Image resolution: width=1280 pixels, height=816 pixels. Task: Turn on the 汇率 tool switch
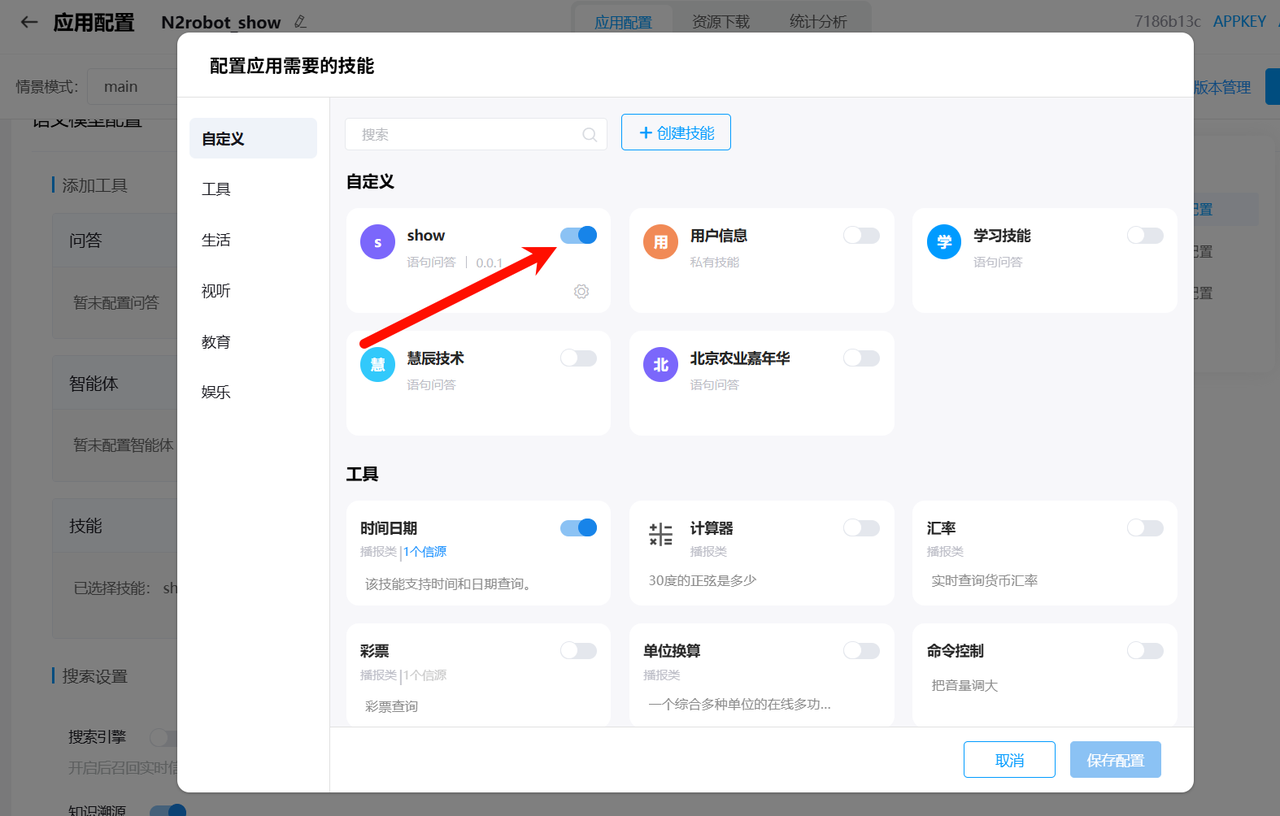pyautogui.click(x=1145, y=528)
